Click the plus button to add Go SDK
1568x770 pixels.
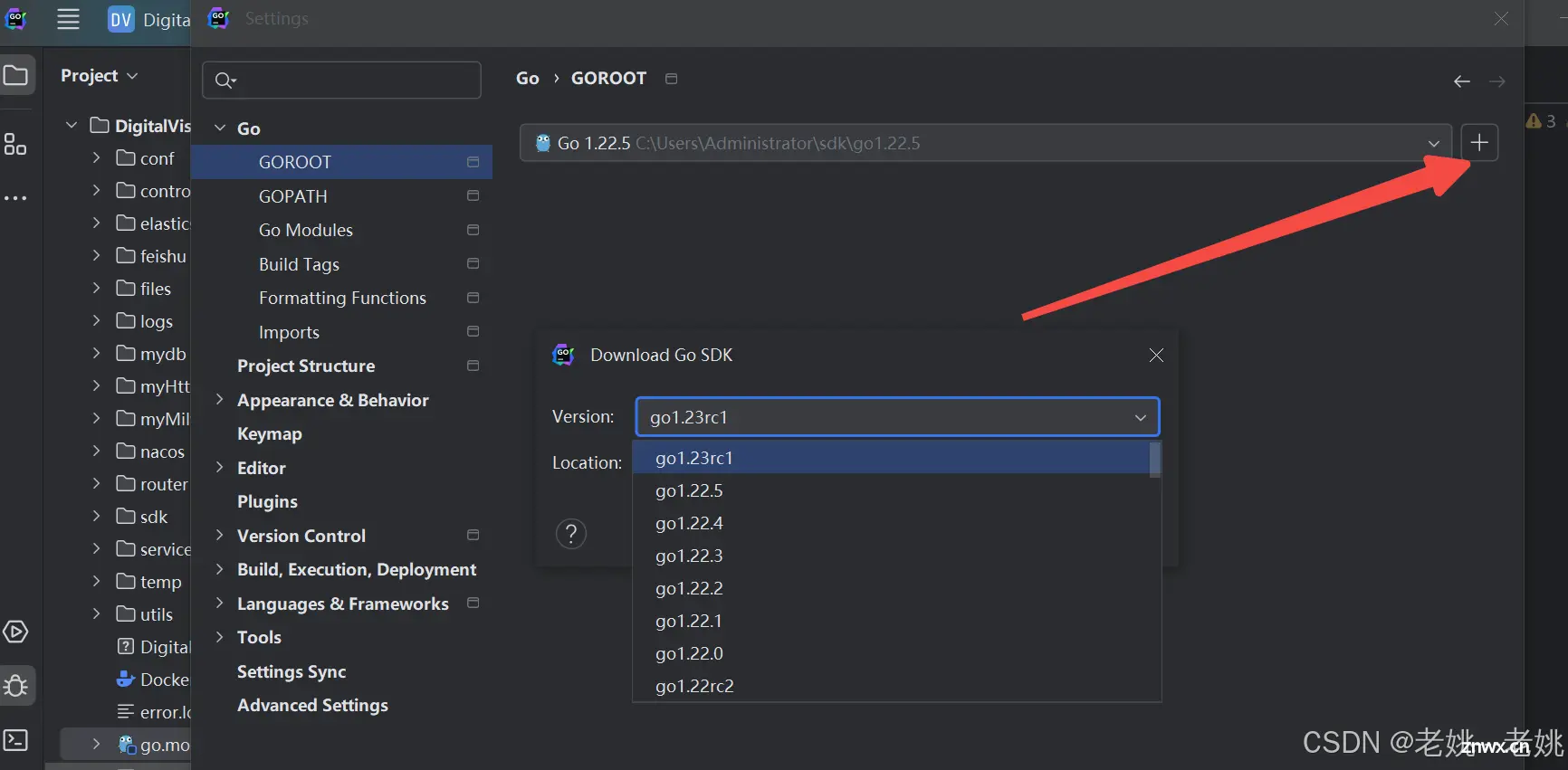point(1479,143)
